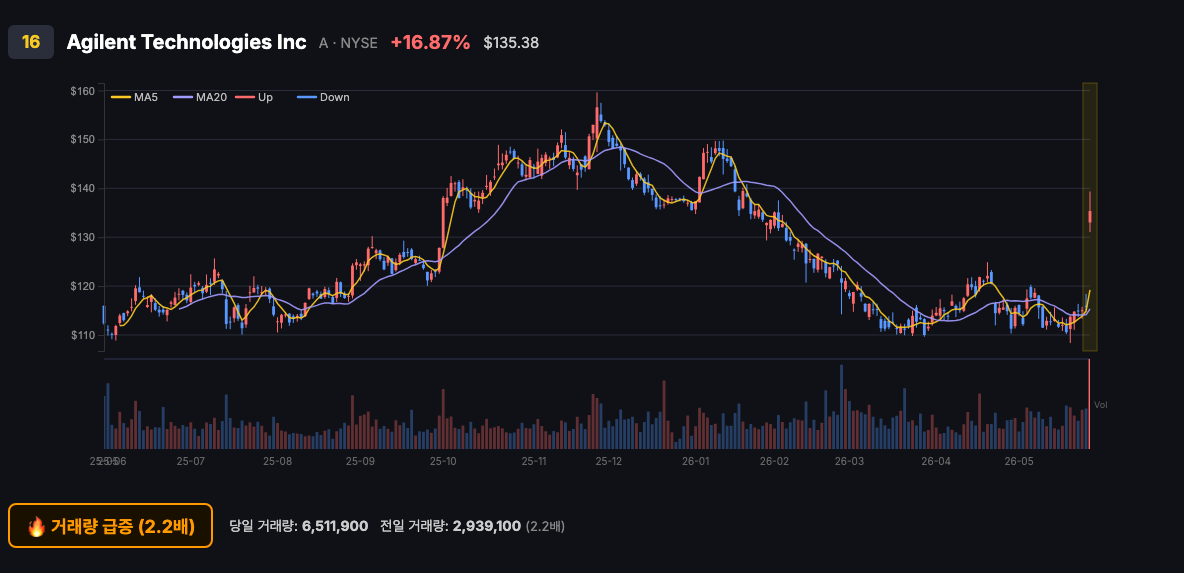Click the Vol label beside volume chart
The width and height of the screenshot is (1184, 573).
click(x=1100, y=405)
